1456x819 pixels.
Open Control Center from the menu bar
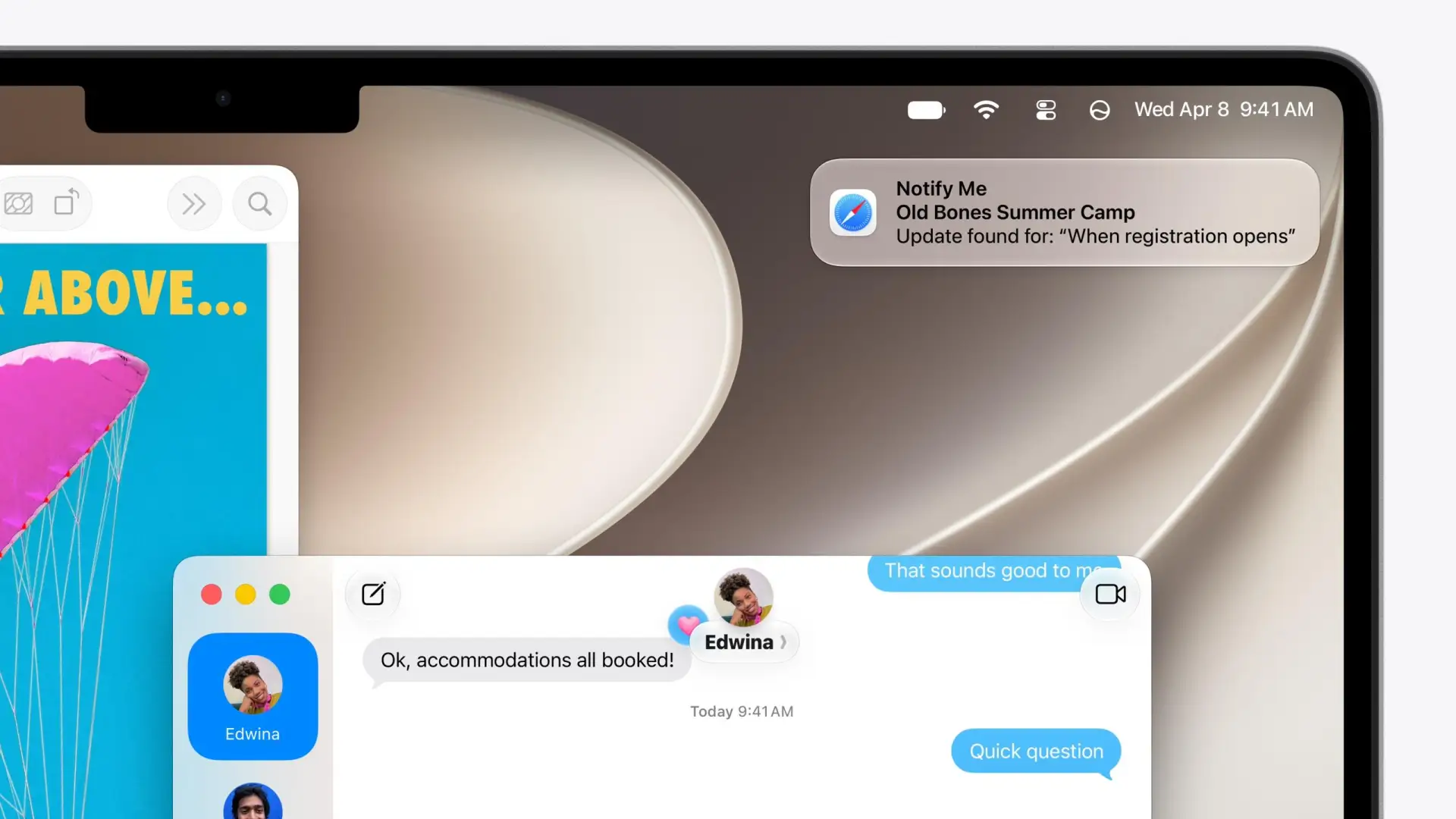pyautogui.click(x=1046, y=110)
